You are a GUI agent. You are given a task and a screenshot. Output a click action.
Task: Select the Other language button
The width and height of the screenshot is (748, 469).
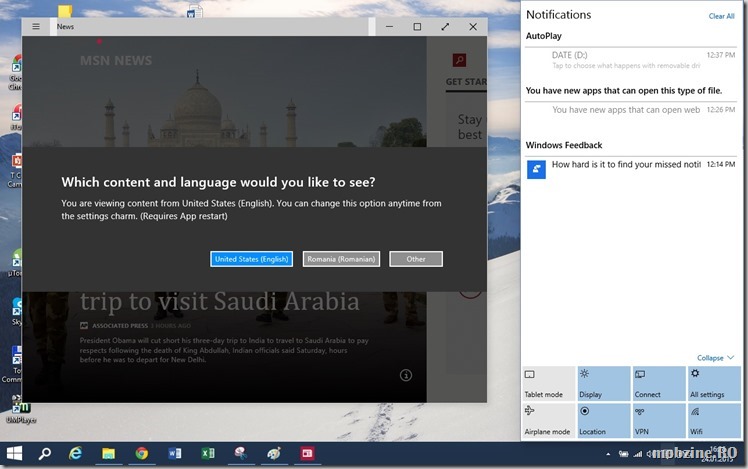(416, 259)
